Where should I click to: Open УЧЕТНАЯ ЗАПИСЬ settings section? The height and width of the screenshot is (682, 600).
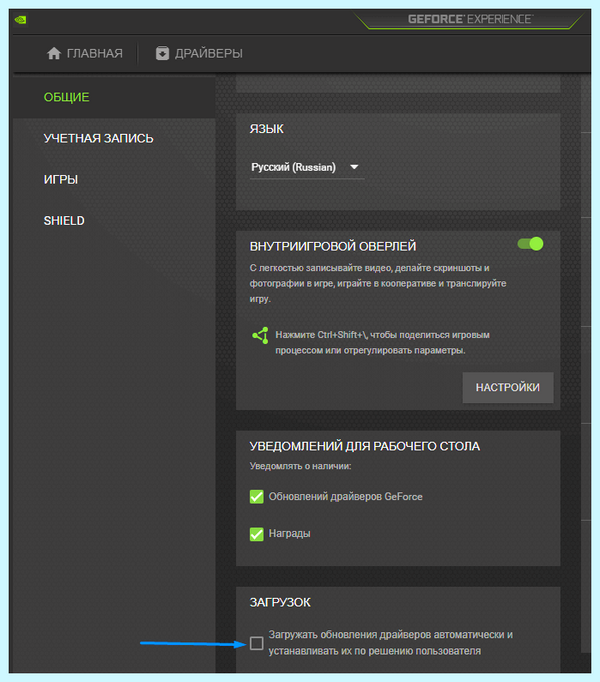(98, 138)
